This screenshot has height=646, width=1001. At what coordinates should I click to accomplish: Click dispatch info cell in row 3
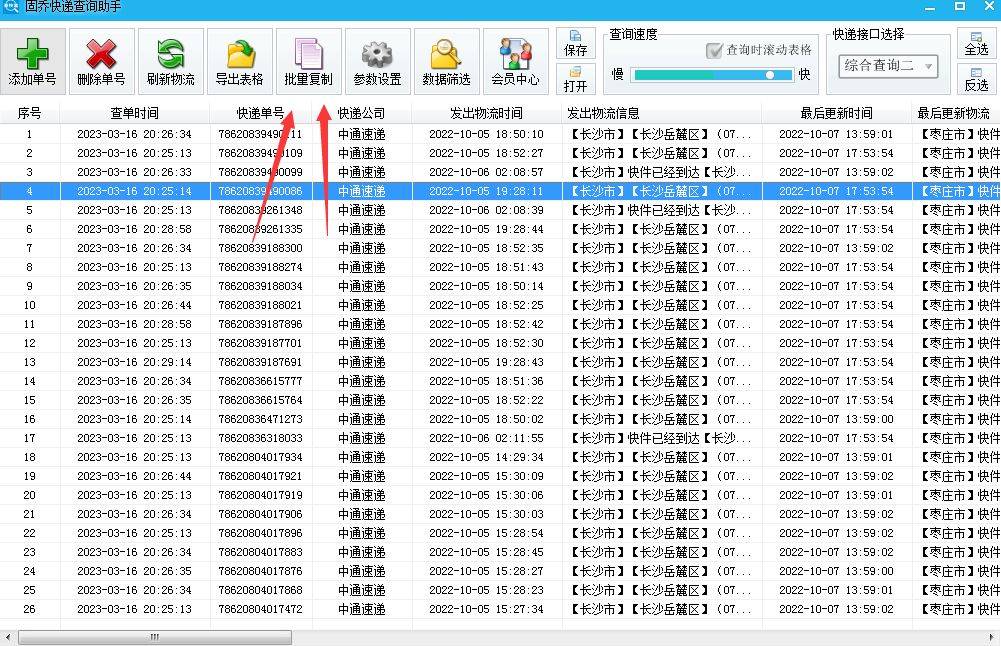(661, 172)
